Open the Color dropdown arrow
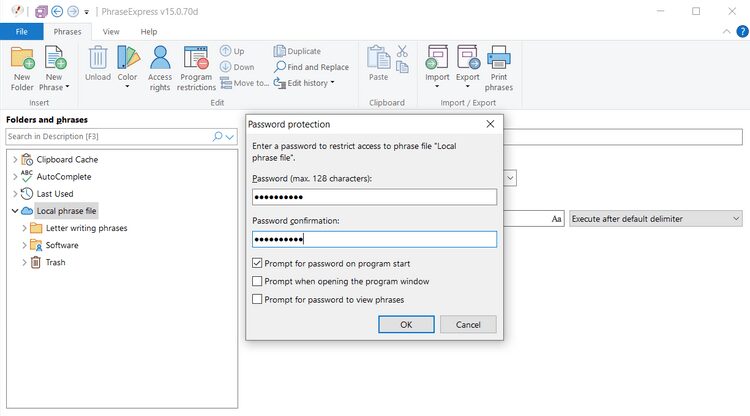The width and height of the screenshot is (750, 416). pyautogui.click(x=127, y=87)
